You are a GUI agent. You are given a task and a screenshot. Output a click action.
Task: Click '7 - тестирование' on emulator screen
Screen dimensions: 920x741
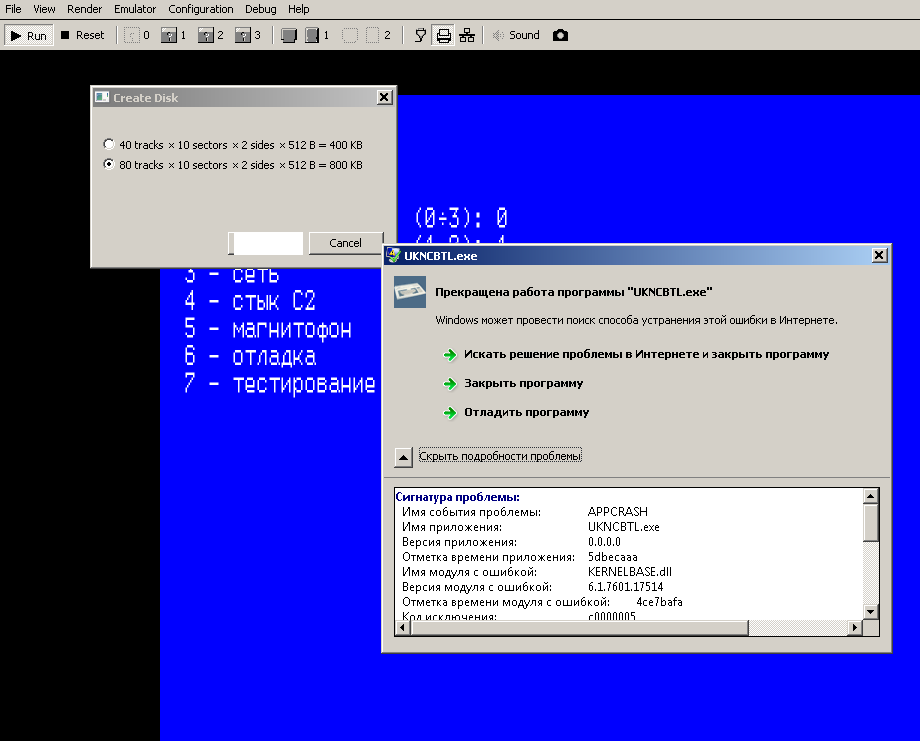[x=280, y=384]
